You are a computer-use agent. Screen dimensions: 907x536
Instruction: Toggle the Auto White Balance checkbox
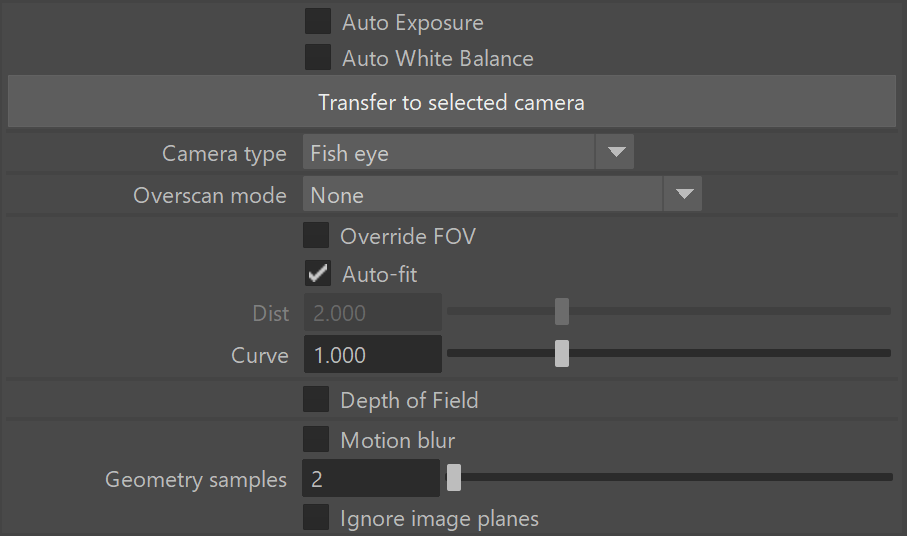[318, 57]
